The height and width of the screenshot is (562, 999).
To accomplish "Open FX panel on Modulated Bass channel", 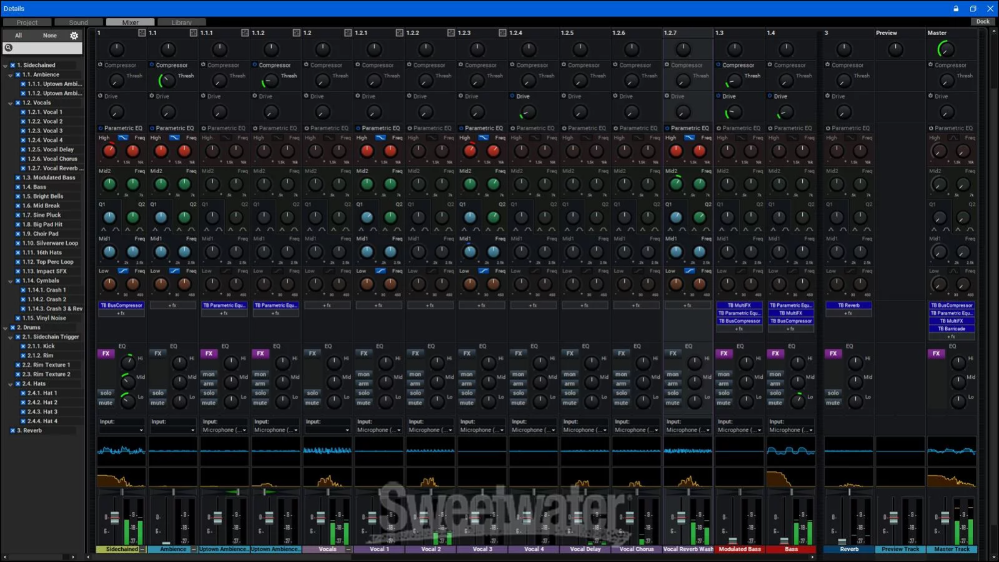I will (724, 353).
